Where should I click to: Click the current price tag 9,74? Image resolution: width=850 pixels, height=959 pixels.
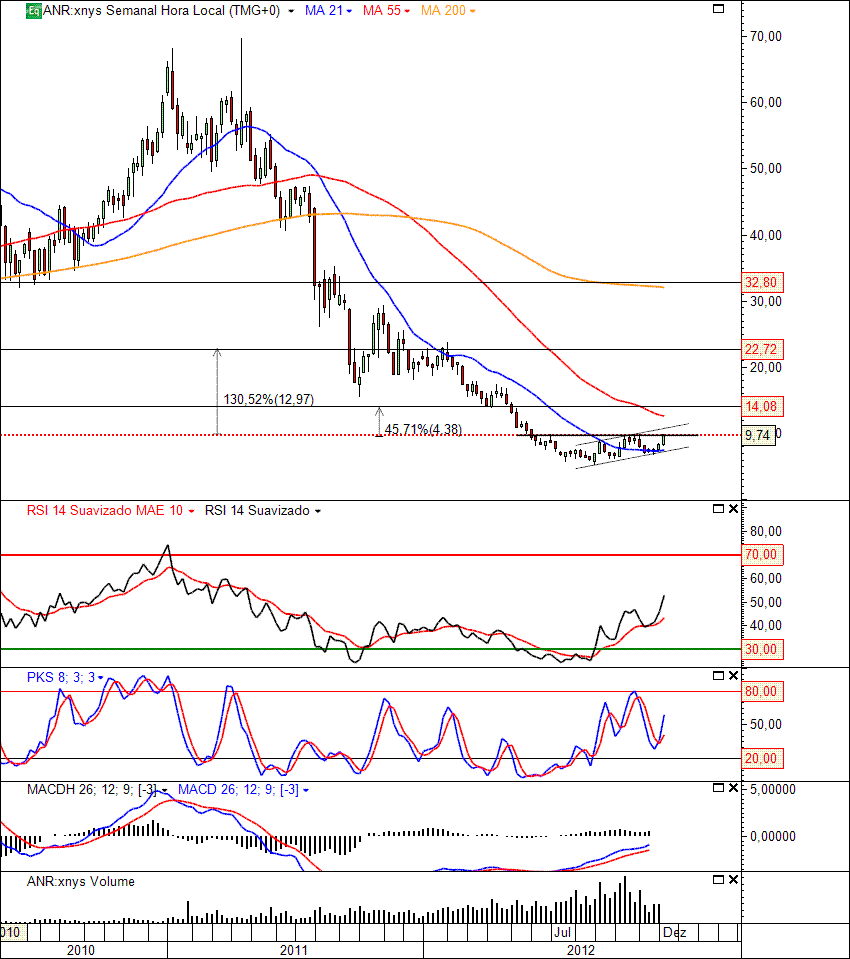tap(758, 435)
